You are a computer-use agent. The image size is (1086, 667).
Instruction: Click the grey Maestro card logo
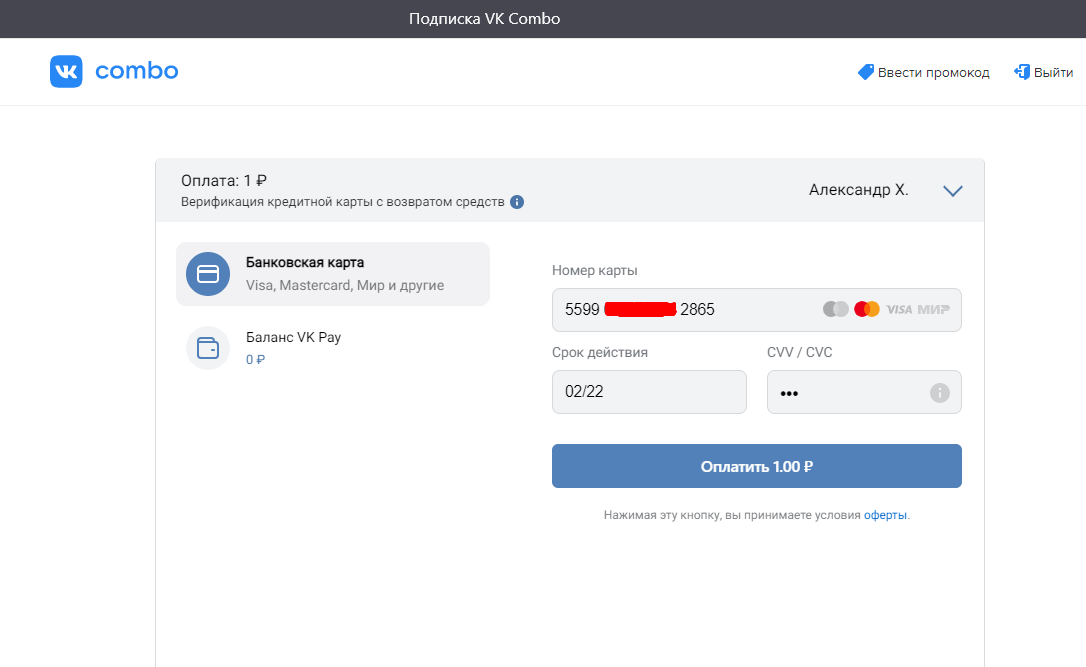click(x=835, y=309)
